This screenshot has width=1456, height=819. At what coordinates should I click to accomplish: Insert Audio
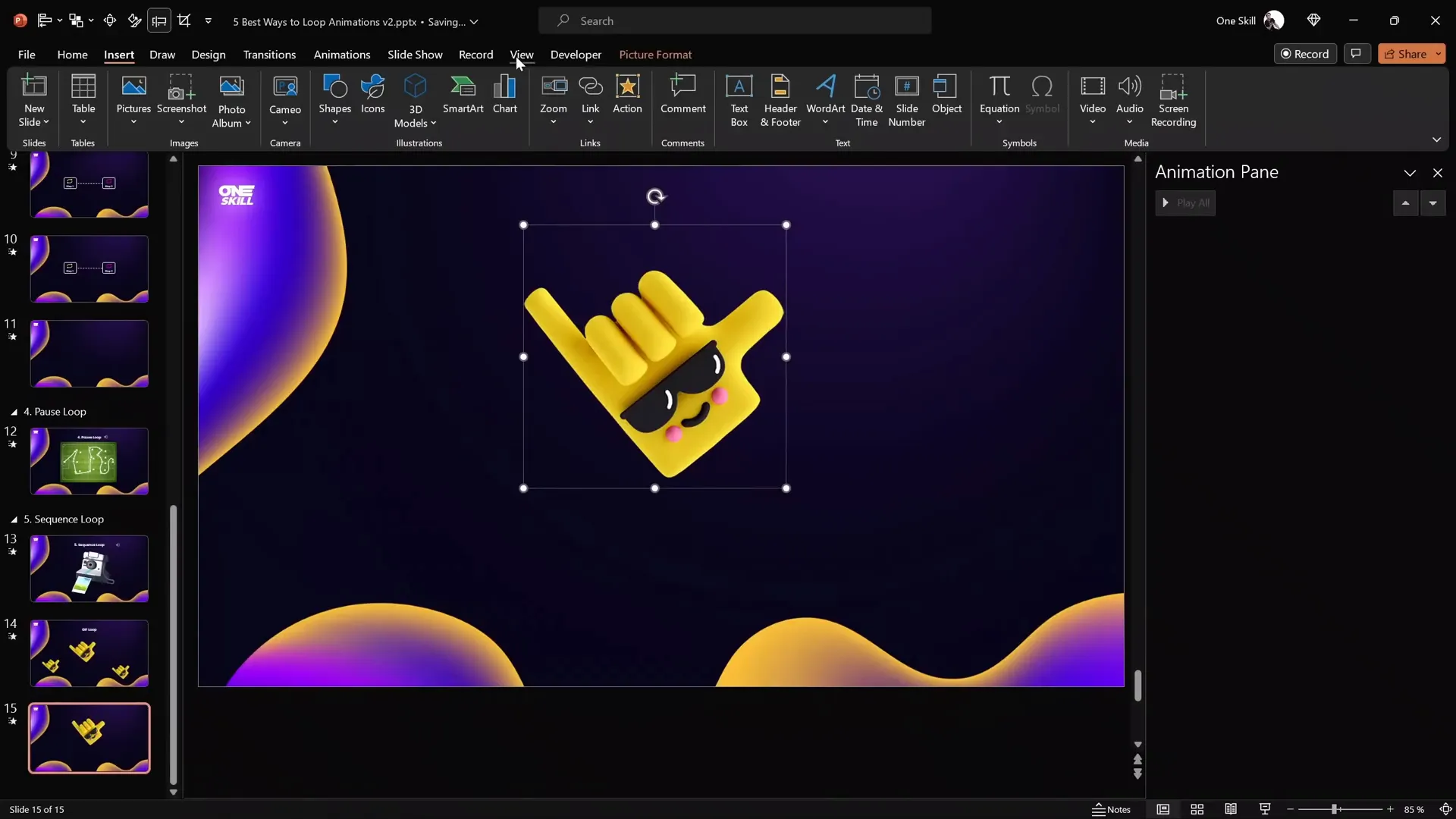point(1129,99)
